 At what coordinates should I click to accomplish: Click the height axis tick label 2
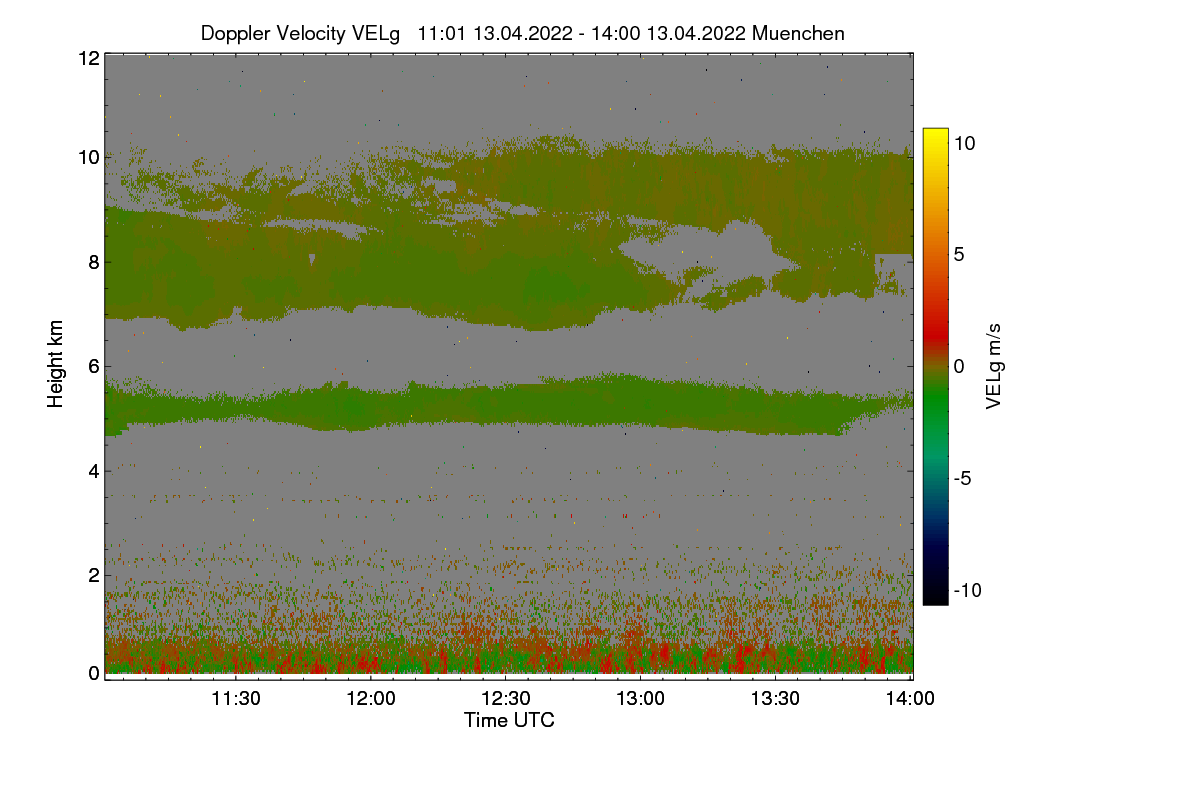pos(93,574)
